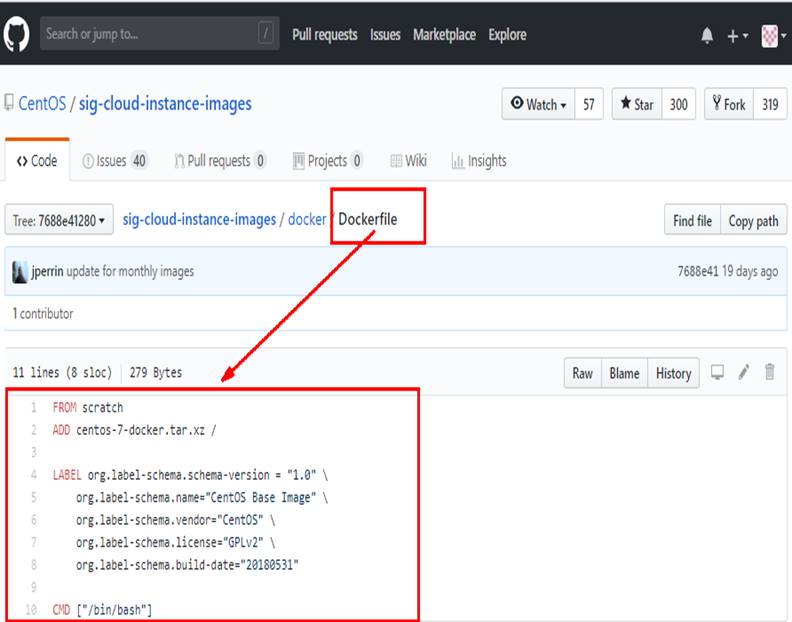Click line number 4 in the code
The image size is (792, 622).
tap(33, 474)
